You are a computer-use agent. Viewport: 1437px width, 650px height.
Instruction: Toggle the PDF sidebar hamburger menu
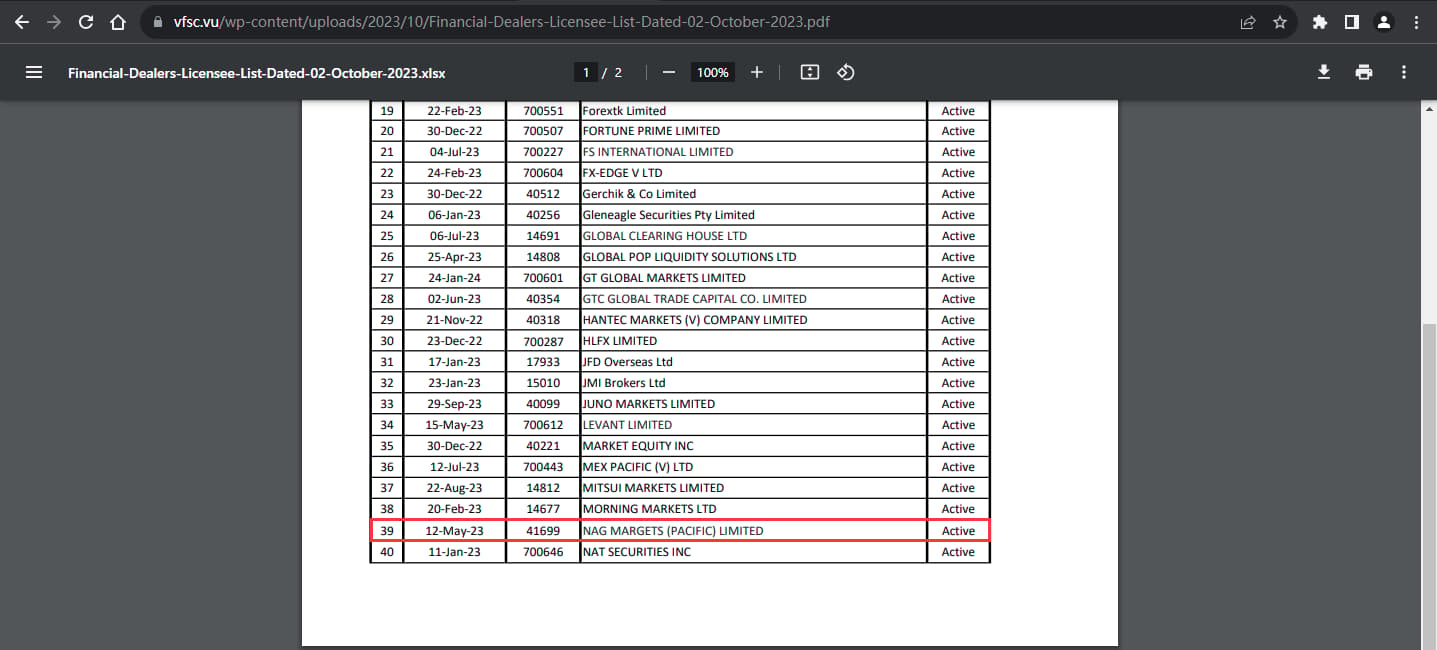point(34,73)
